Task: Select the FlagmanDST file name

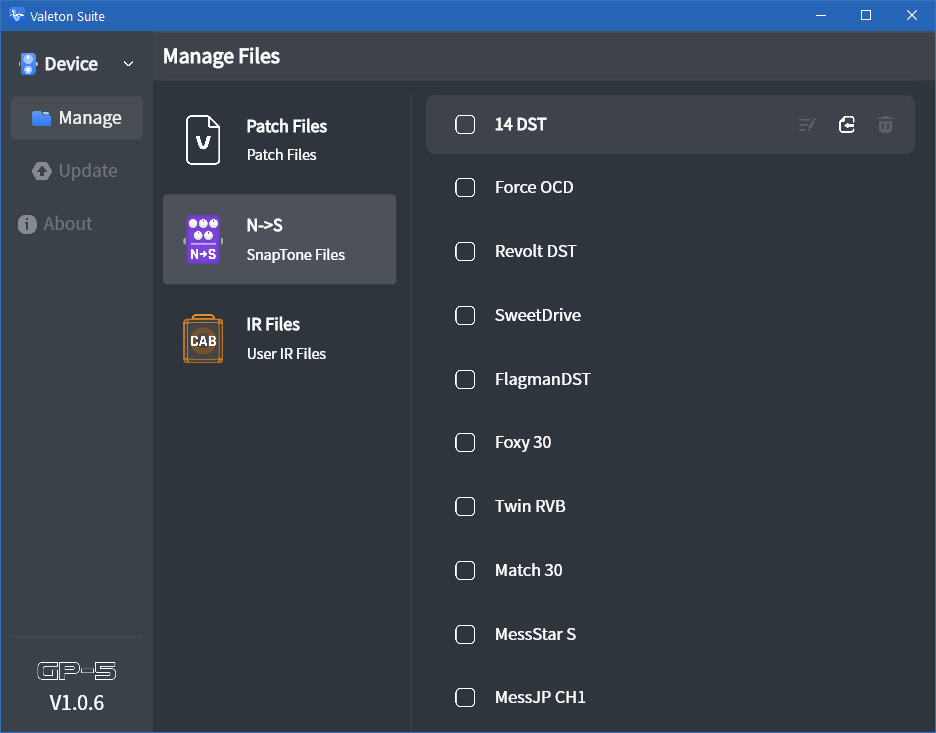Action: tap(543, 379)
